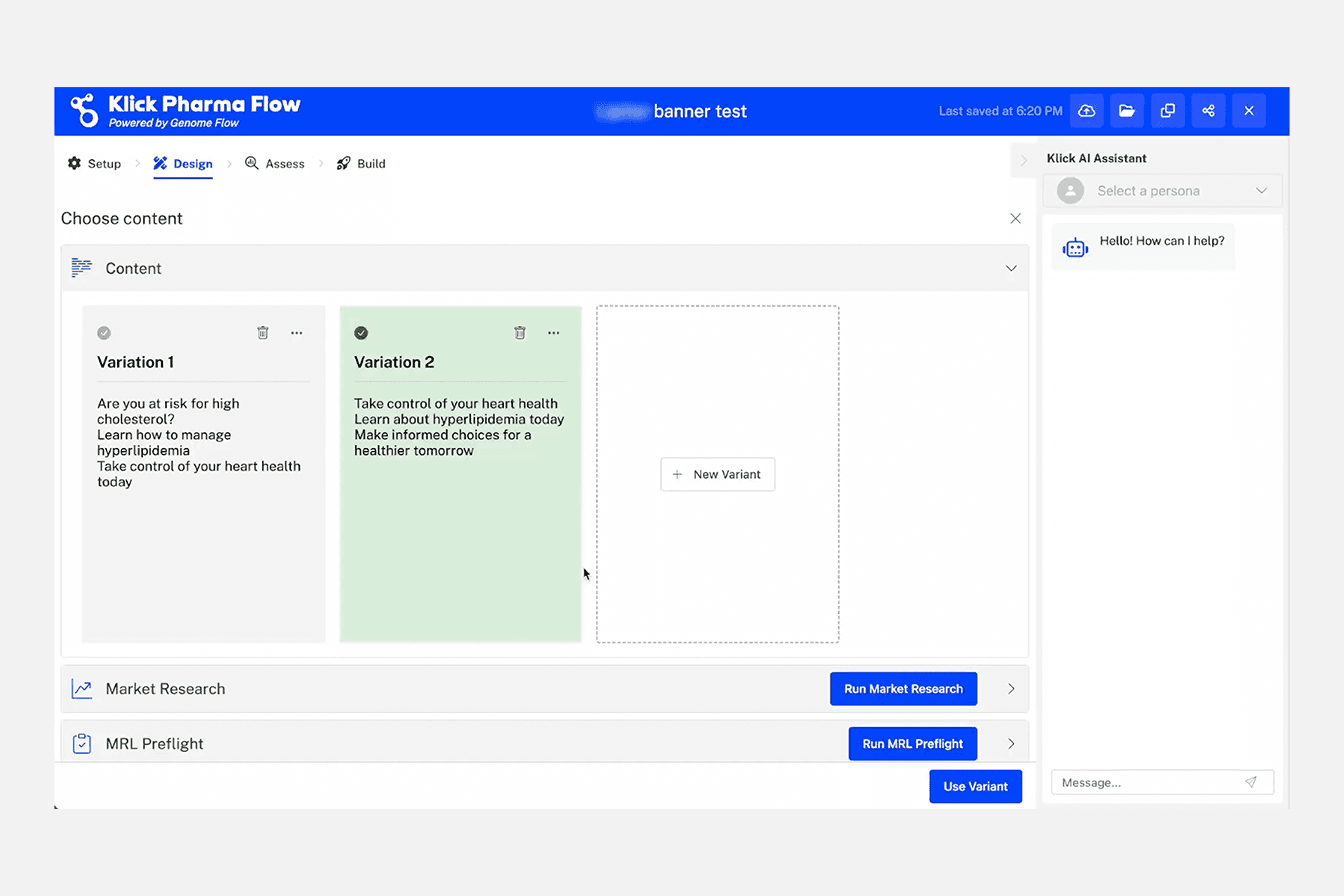This screenshot has height=896, width=1344.
Task: Click the Run Market Research button
Action: [903, 689]
